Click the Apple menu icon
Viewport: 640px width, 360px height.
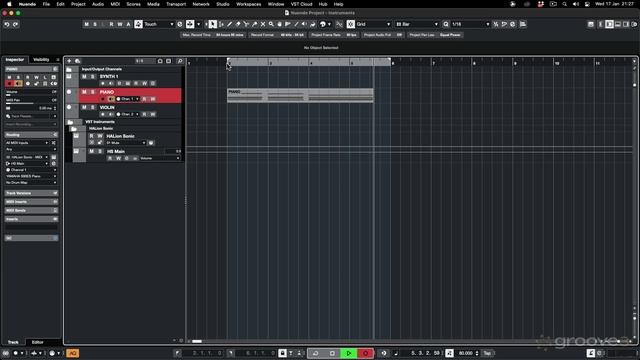coord(9,4)
